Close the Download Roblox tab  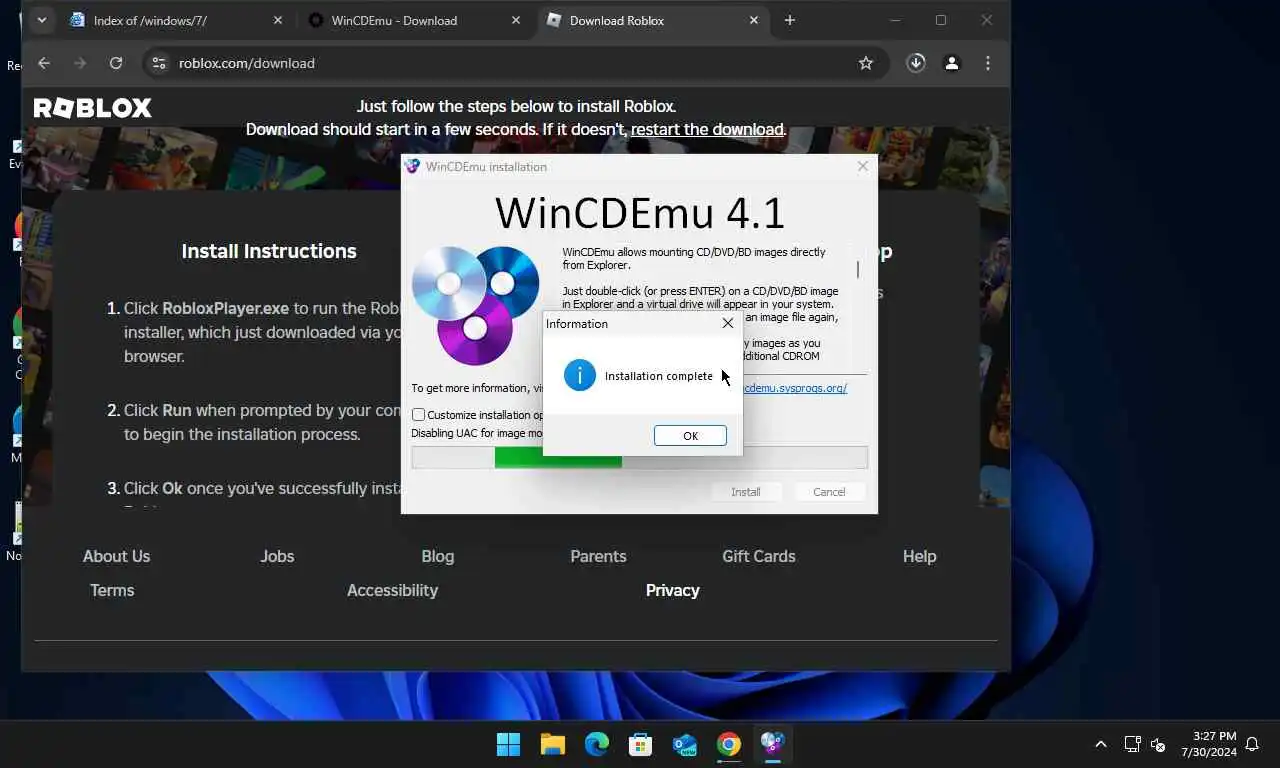click(x=752, y=20)
